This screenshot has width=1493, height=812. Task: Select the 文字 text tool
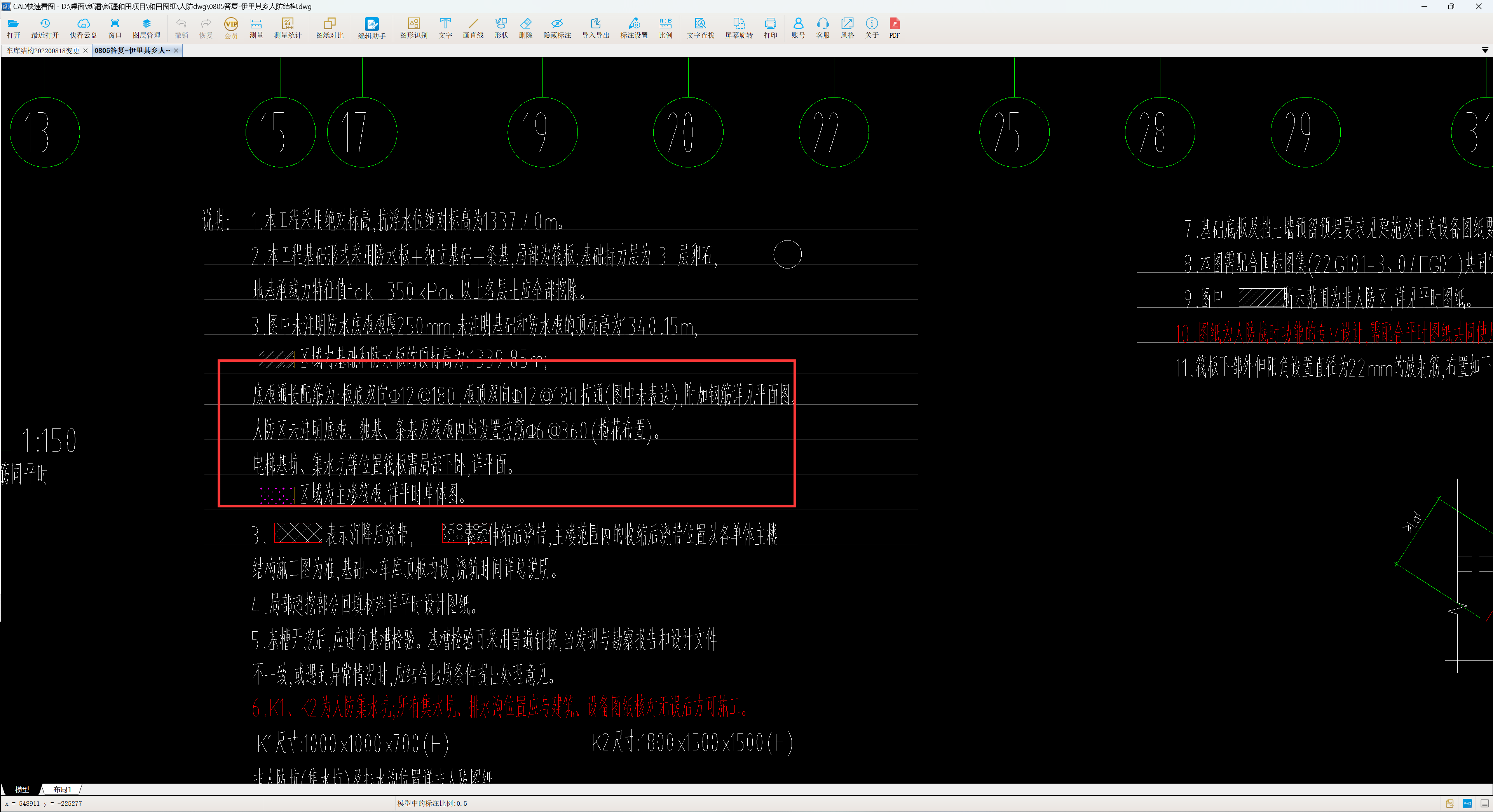tap(445, 28)
